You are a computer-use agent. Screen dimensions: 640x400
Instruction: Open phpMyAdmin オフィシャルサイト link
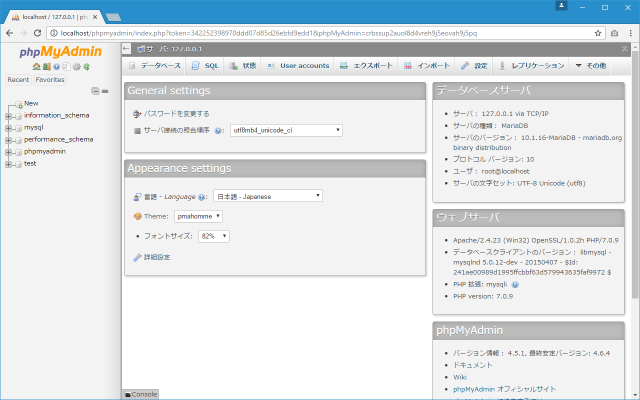click(x=504, y=389)
